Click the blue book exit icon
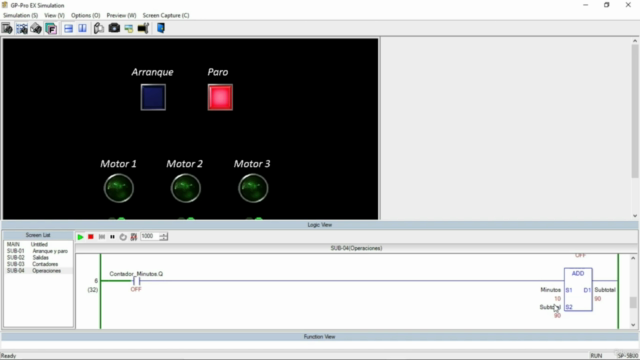 click(x=161, y=29)
